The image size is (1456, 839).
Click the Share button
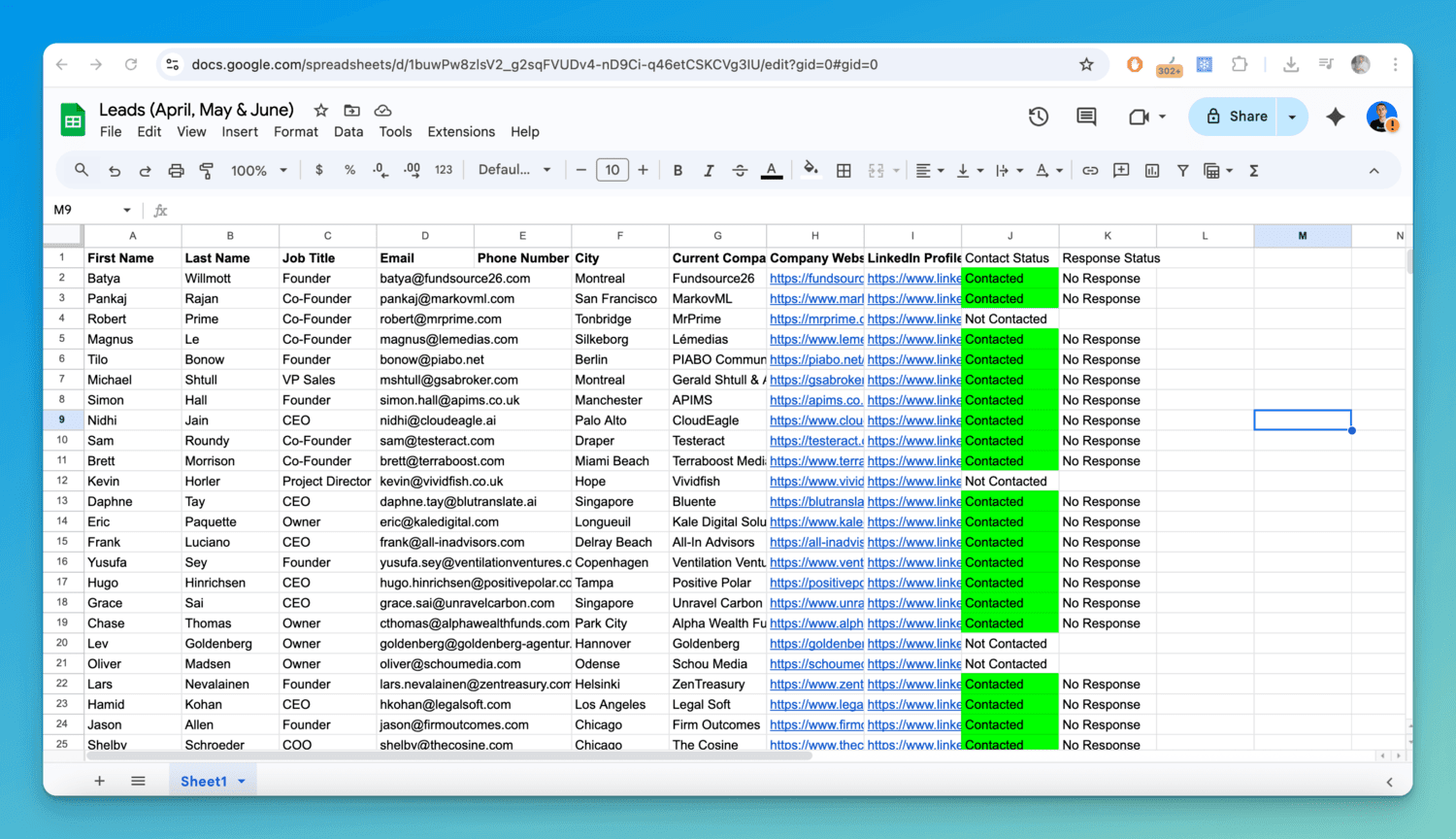click(x=1236, y=117)
